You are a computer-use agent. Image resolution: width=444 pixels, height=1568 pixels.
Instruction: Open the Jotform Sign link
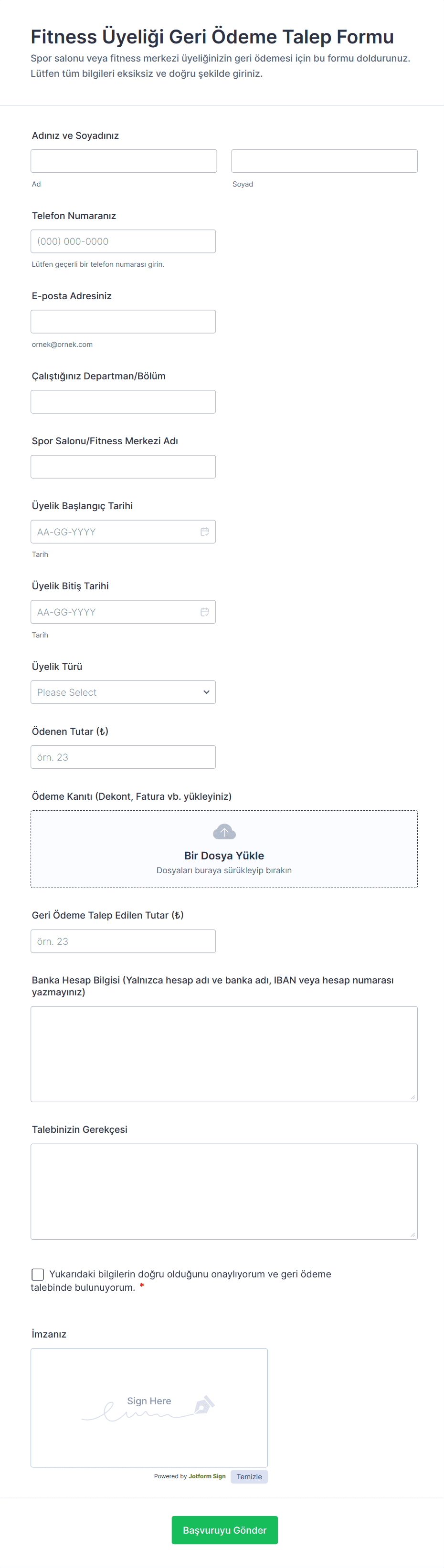(207, 1476)
